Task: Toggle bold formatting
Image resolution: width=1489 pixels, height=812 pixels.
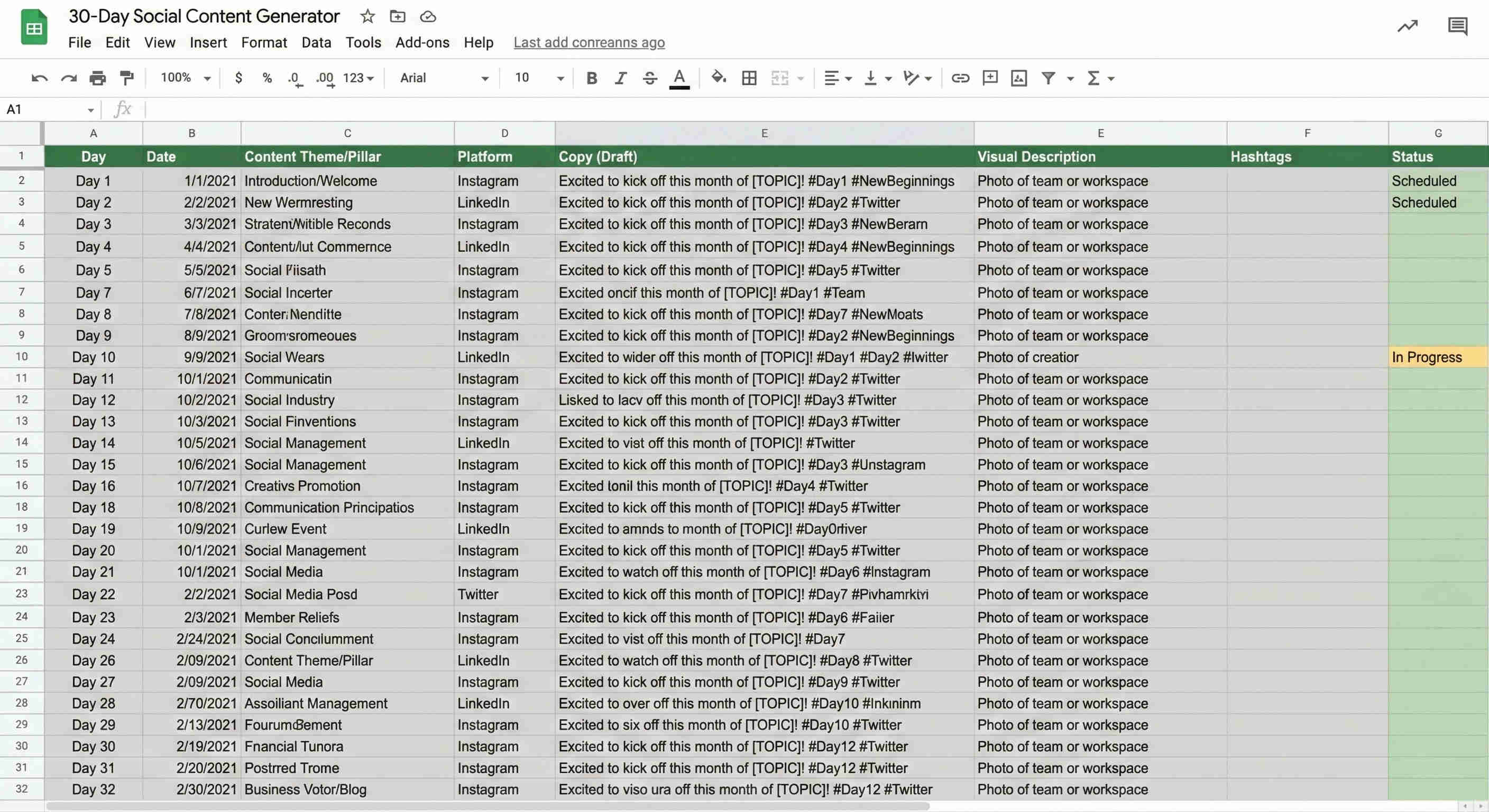Action: coord(591,78)
